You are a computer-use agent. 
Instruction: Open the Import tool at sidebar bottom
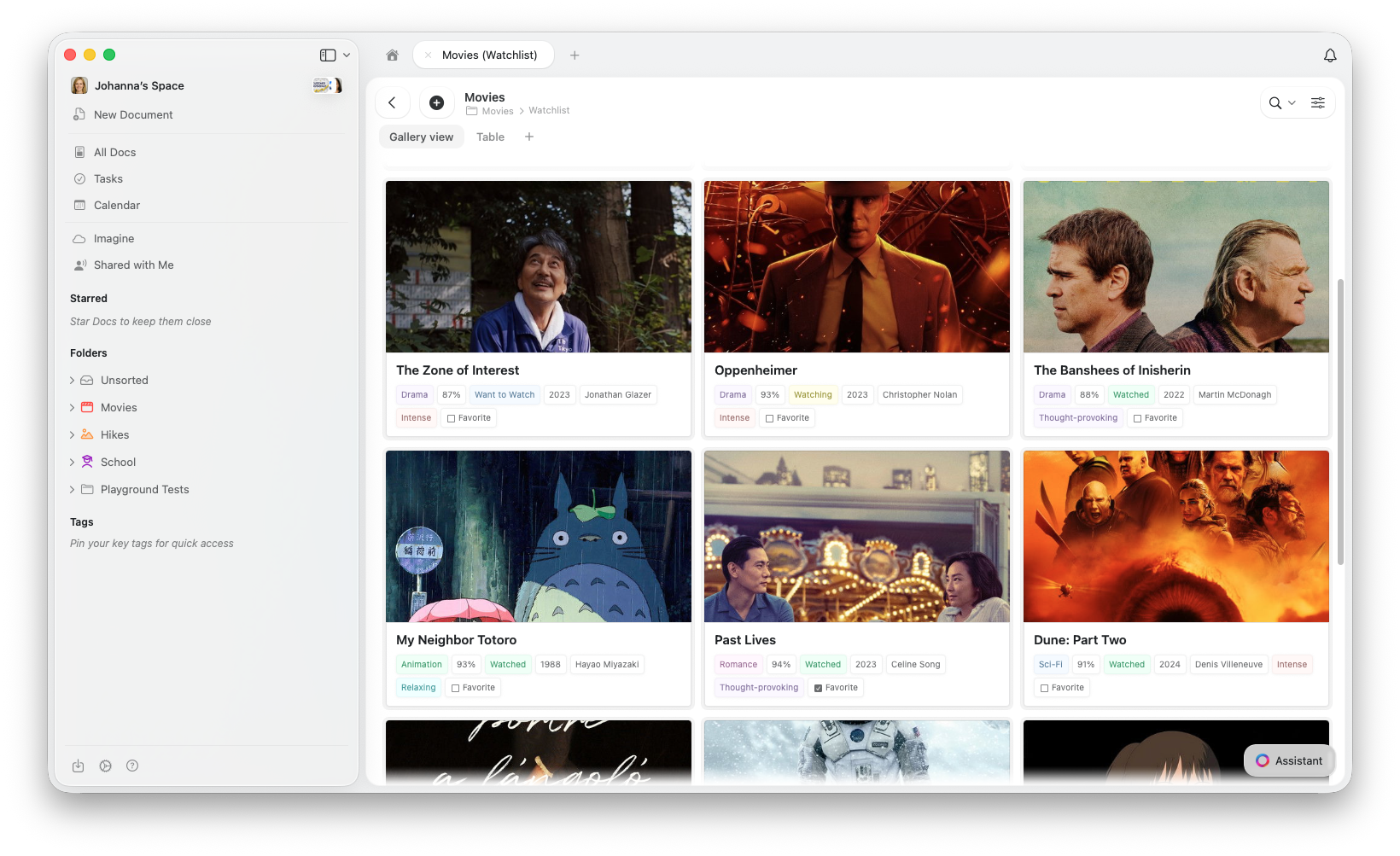(x=78, y=766)
